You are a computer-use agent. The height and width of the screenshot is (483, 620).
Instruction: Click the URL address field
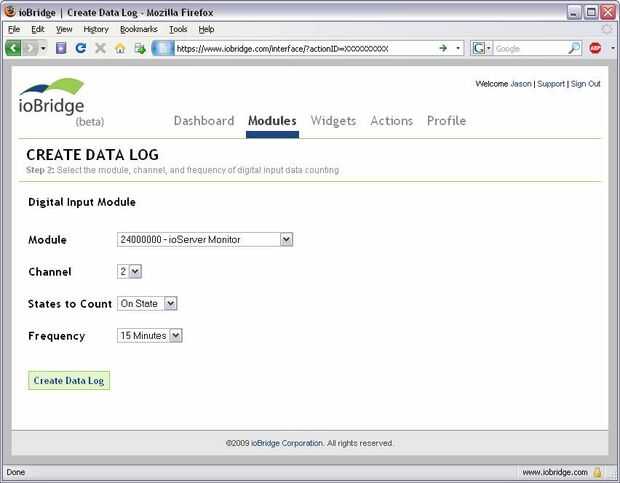tap(305, 49)
